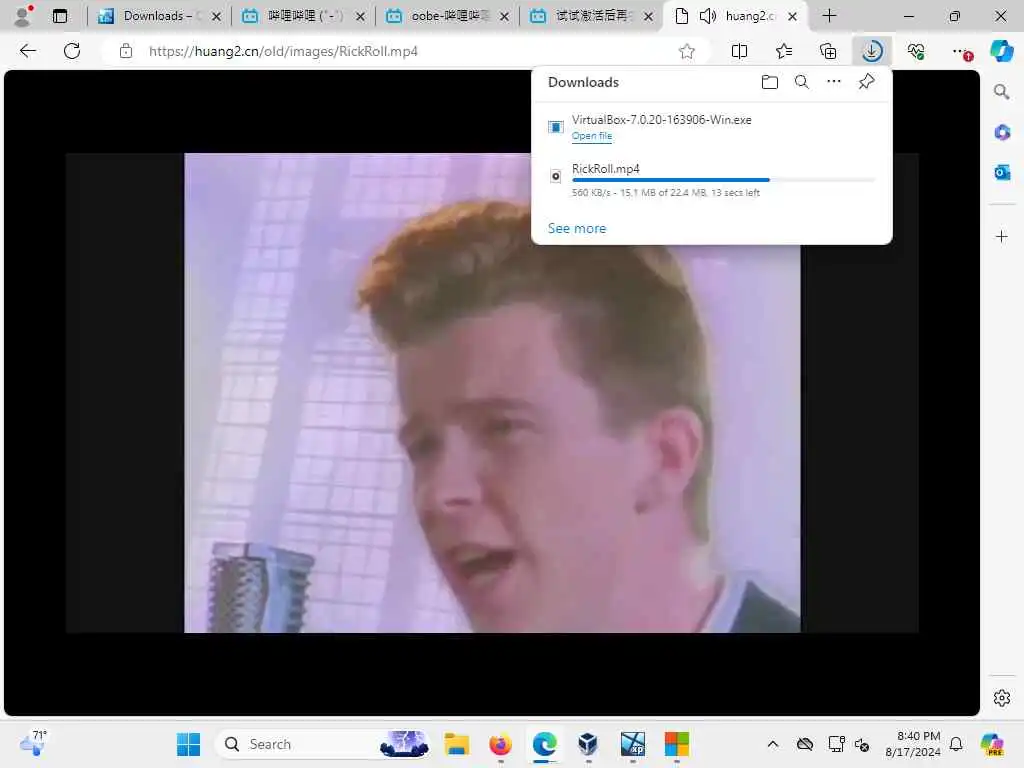This screenshot has width=1024, height=768.
Task: Show hidden tray icons chevron
Action: click(x=773, y=744)
